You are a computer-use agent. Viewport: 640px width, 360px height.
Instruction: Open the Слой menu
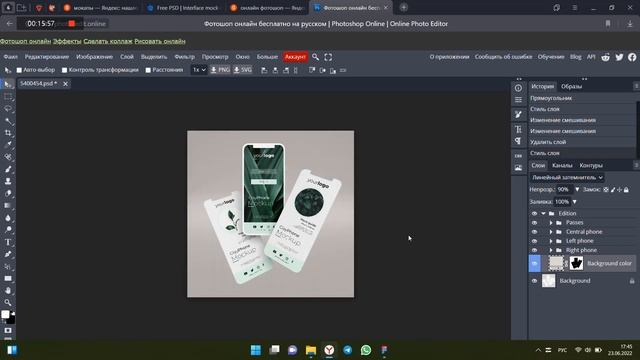(127, 57)
